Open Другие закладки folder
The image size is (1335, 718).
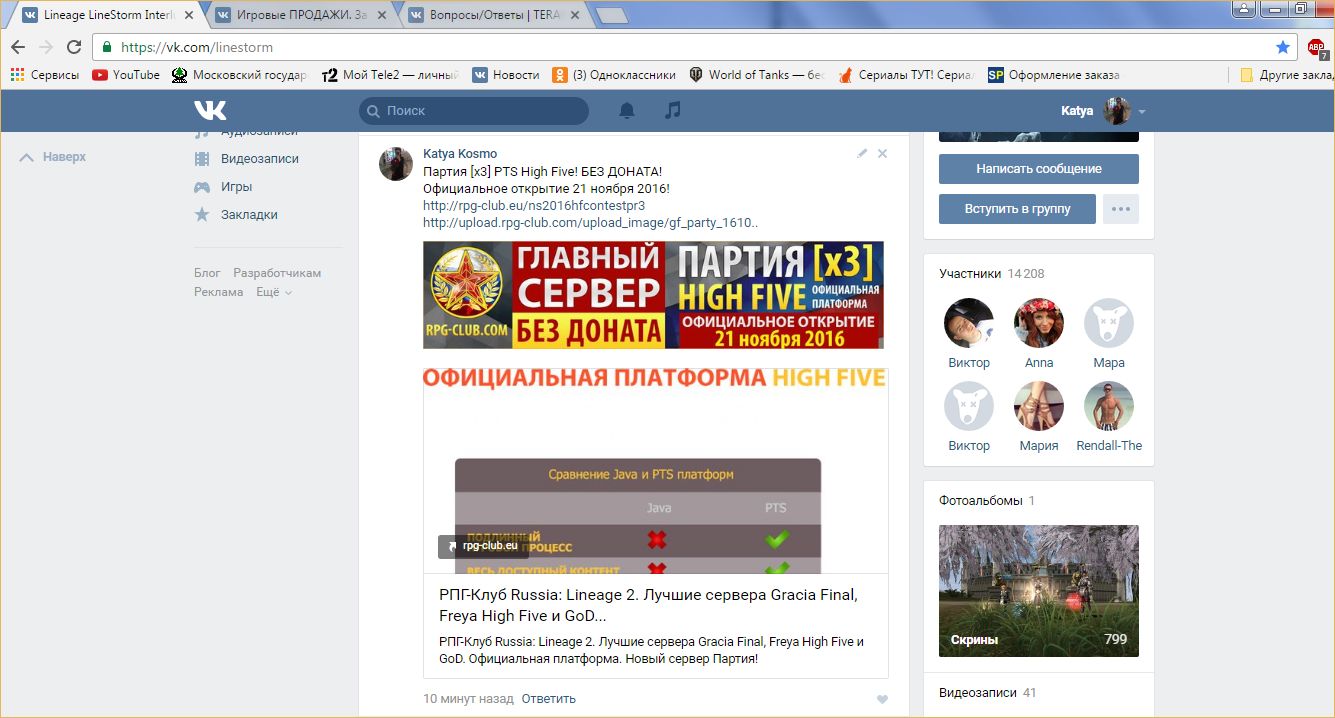click(1285, 74)
